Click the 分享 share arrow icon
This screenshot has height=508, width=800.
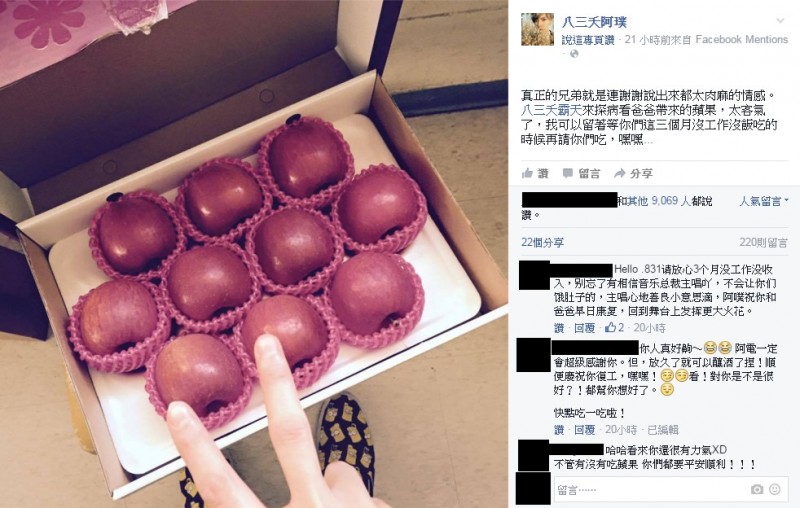tap(619, 173)
